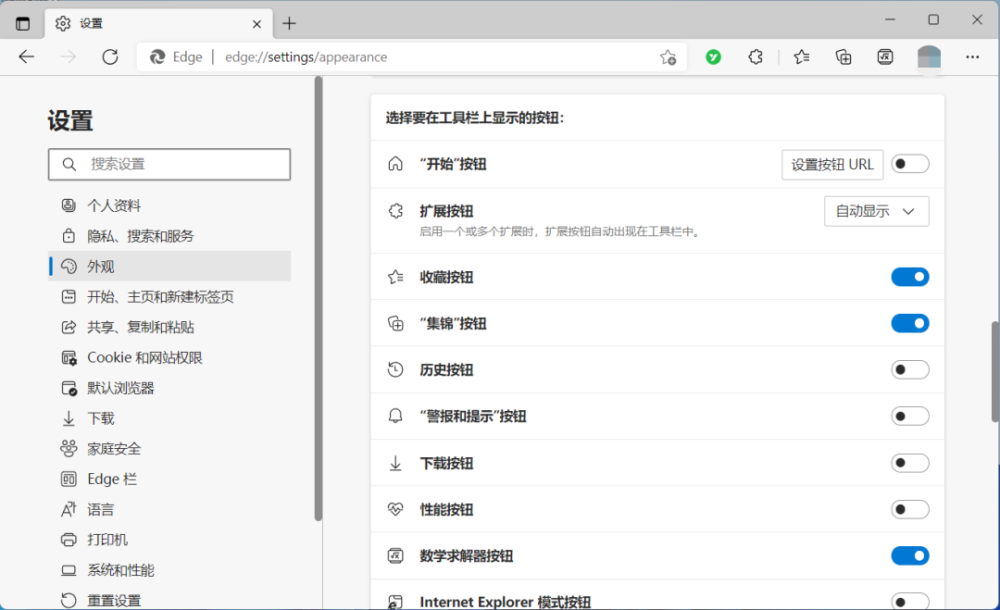Open 共享、复制和粘贴 section
1000x610 pixels.
pos(170,327)
